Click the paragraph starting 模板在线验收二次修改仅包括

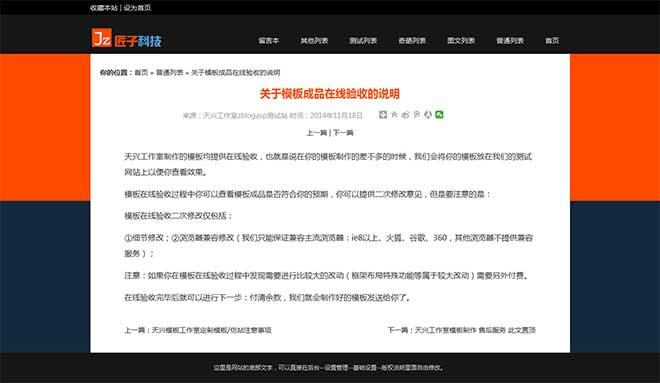(178, 216)
